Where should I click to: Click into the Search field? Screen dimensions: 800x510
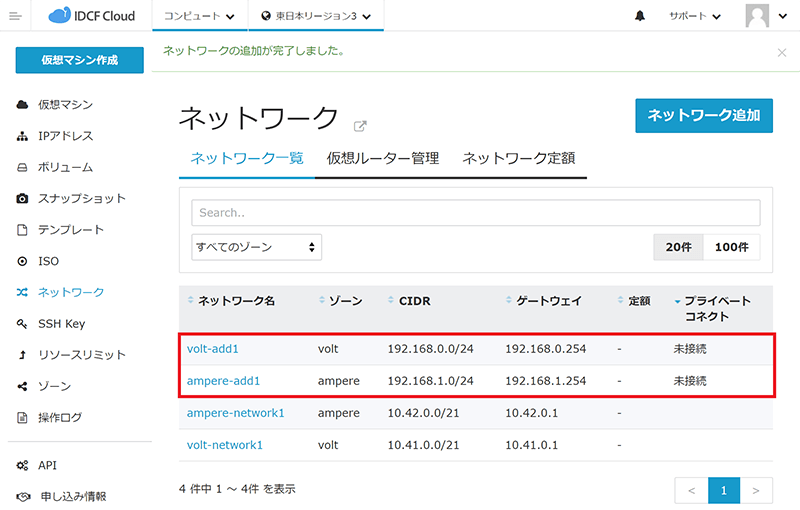[x=475, y=212]
